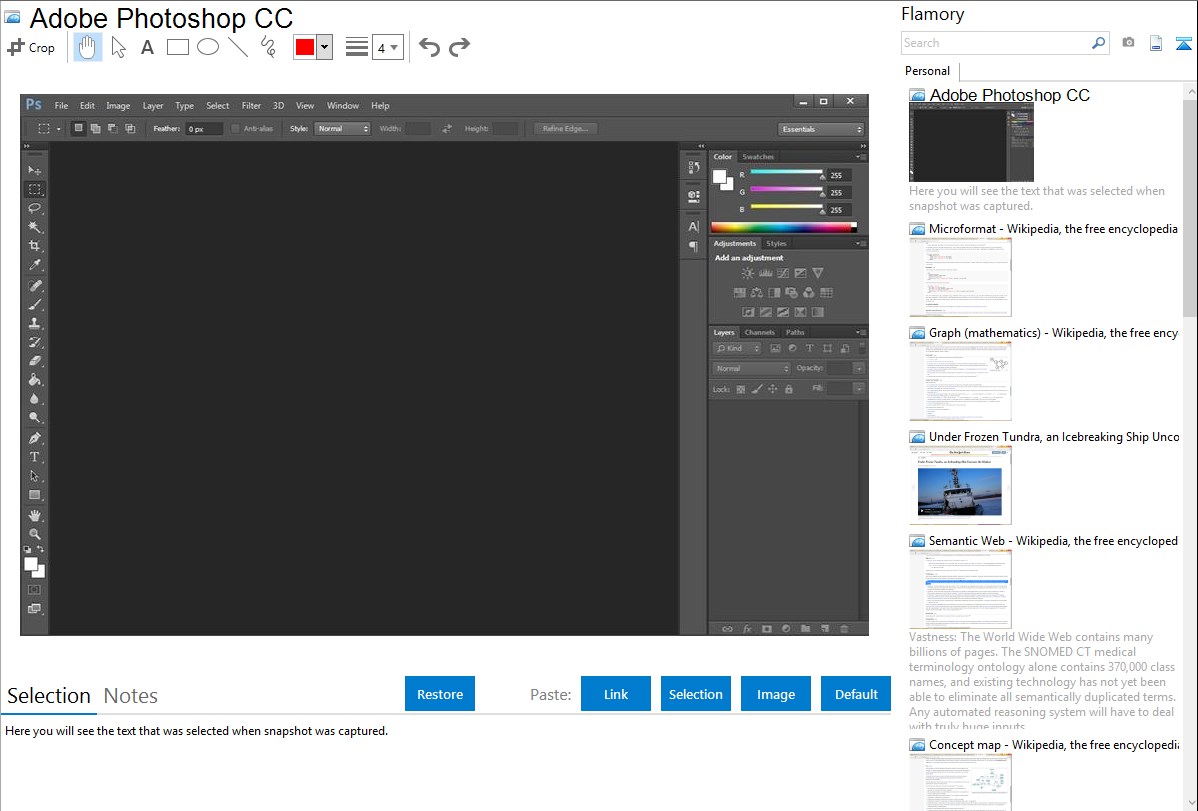The width and height of the screenshot is (1198, 811).
Task: Toggle Photoshop quick mask mode
Action: [x=34, y=589]
